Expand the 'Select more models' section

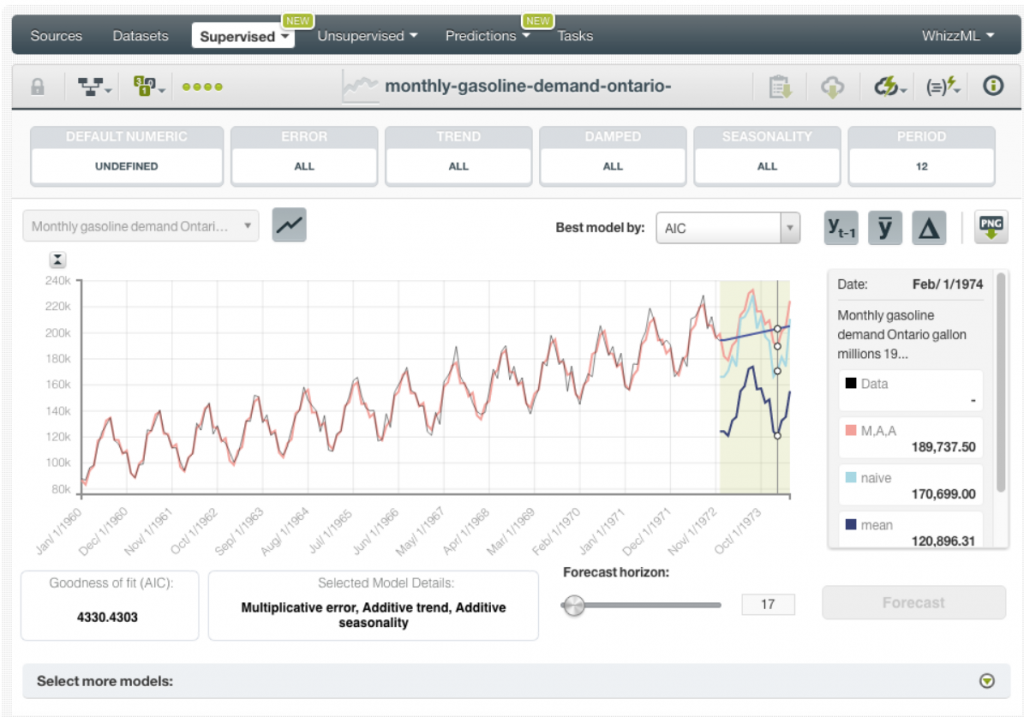(x=987, y=681)
